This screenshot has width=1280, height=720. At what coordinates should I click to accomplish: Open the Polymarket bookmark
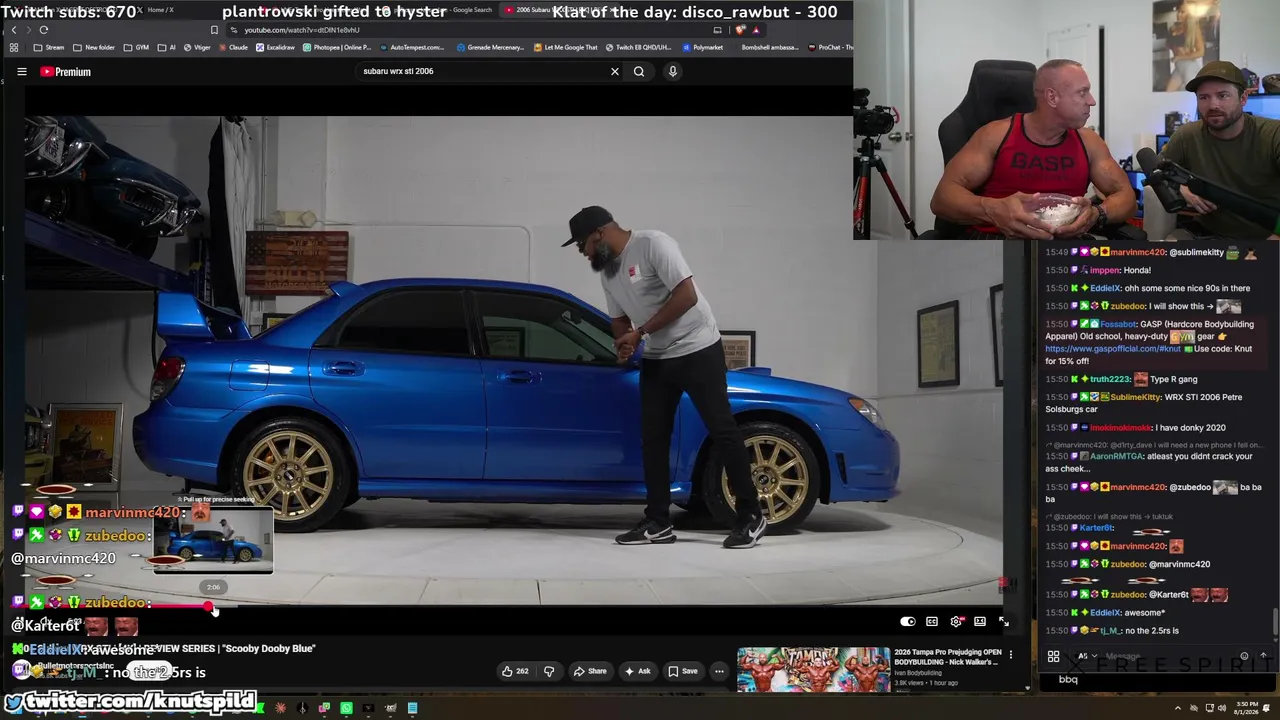(x=702, y=47)
